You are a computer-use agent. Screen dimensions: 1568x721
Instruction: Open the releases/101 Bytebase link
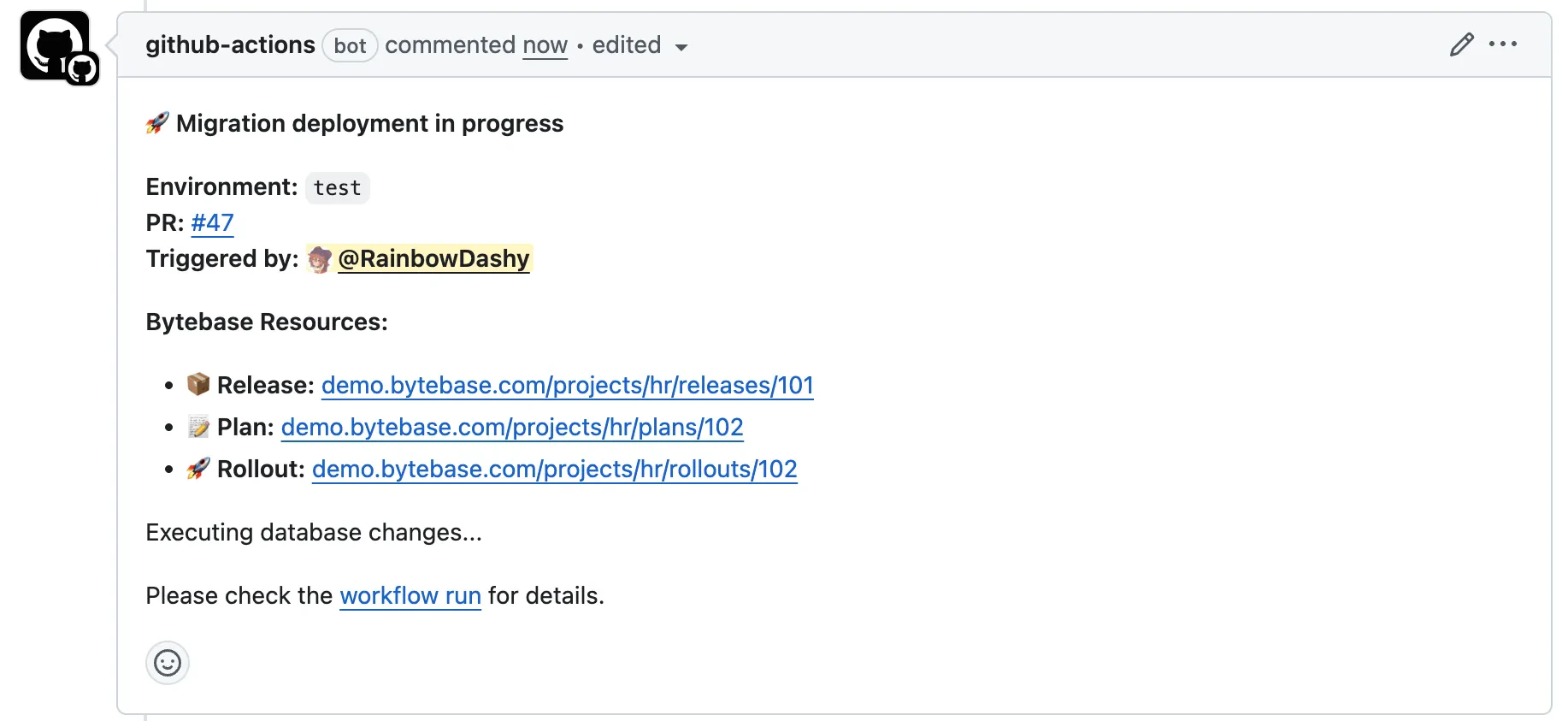(568, 386)
